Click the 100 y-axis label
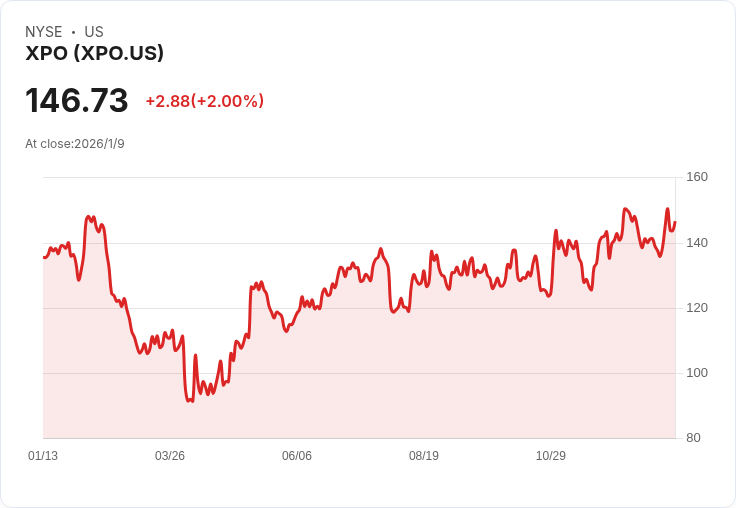The height and width of the screenshot is (508, 736). click(697, 373)
